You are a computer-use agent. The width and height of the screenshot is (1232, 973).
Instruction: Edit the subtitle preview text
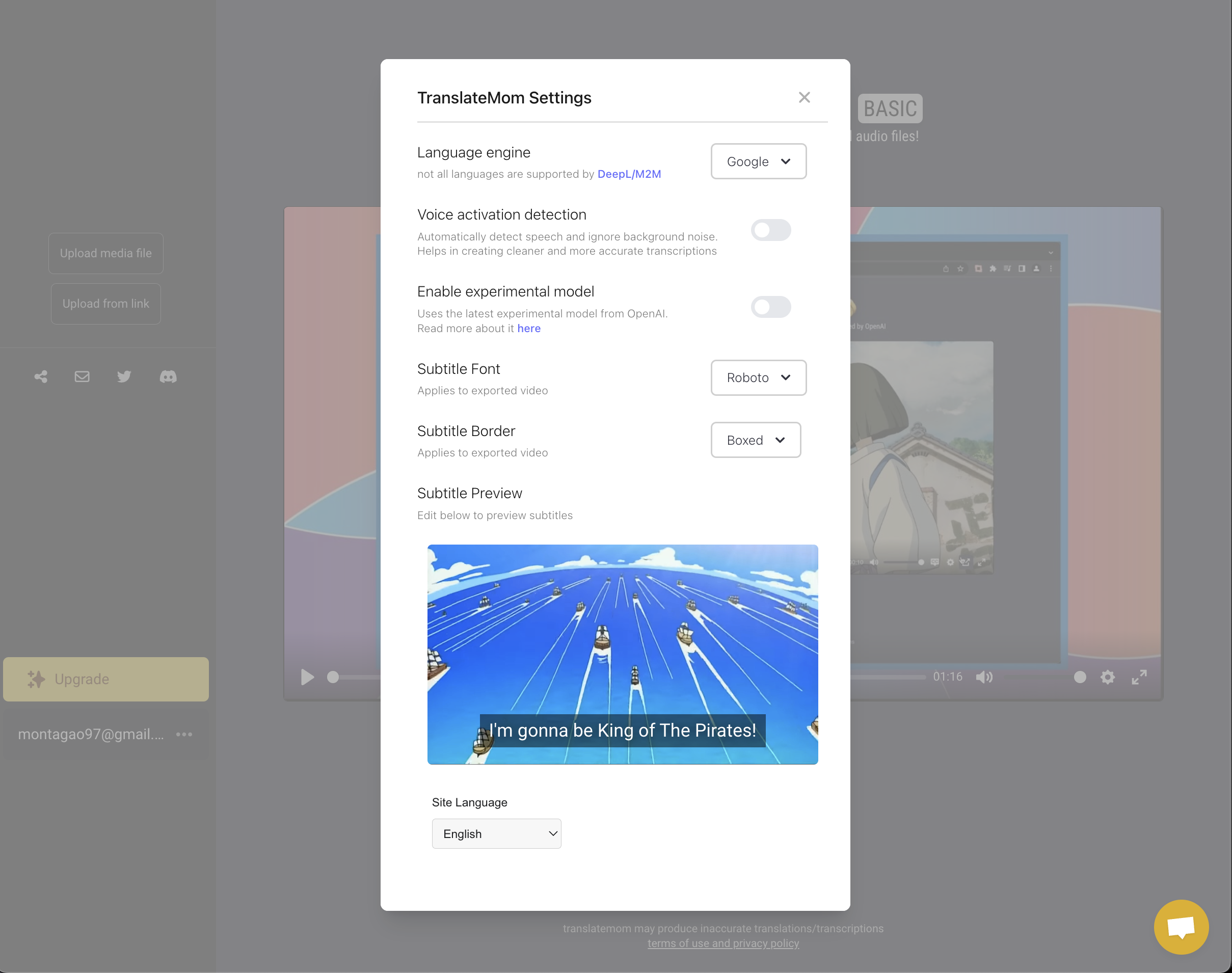pyautogui.click(x=622, y=731)
